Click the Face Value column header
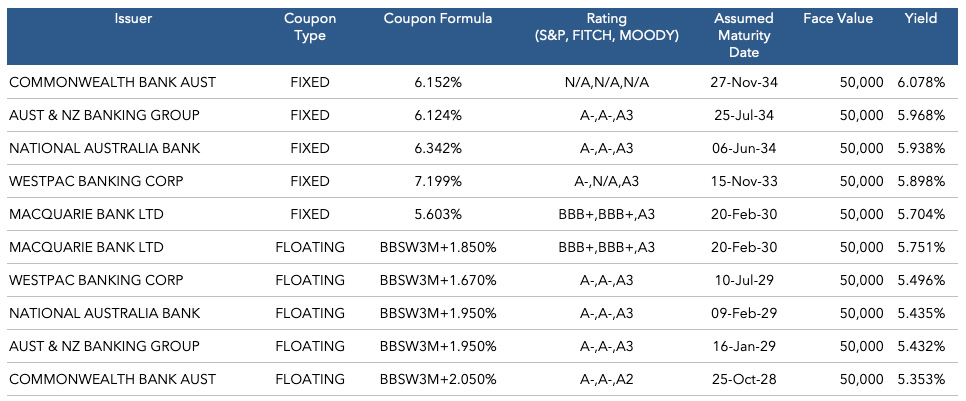Screen dimensions: 966x401 (x=838, y=19)
